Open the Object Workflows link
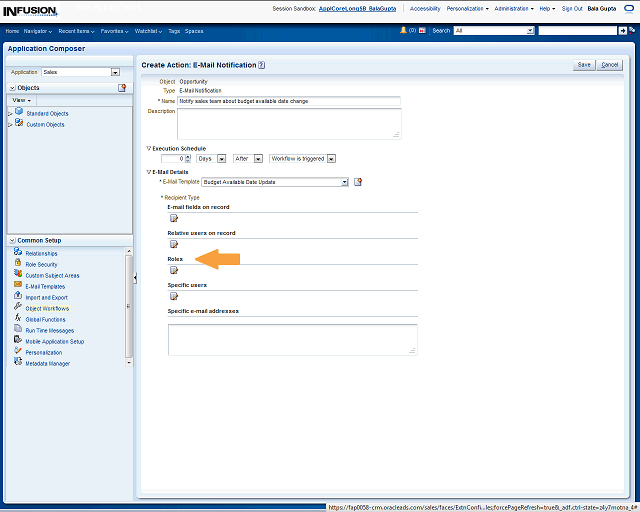Screen dimensions: 640x512 (x=47, y=308)
